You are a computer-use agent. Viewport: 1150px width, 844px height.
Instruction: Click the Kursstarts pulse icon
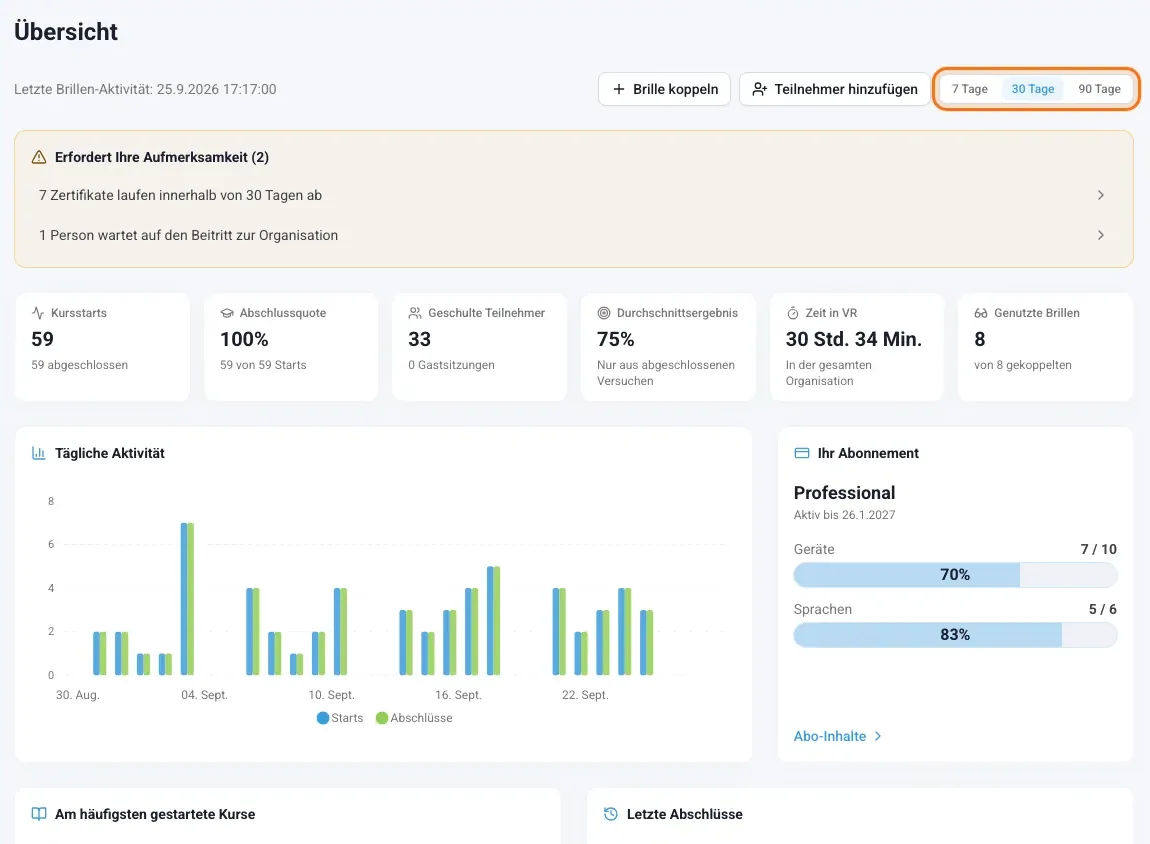coord(38,313)
